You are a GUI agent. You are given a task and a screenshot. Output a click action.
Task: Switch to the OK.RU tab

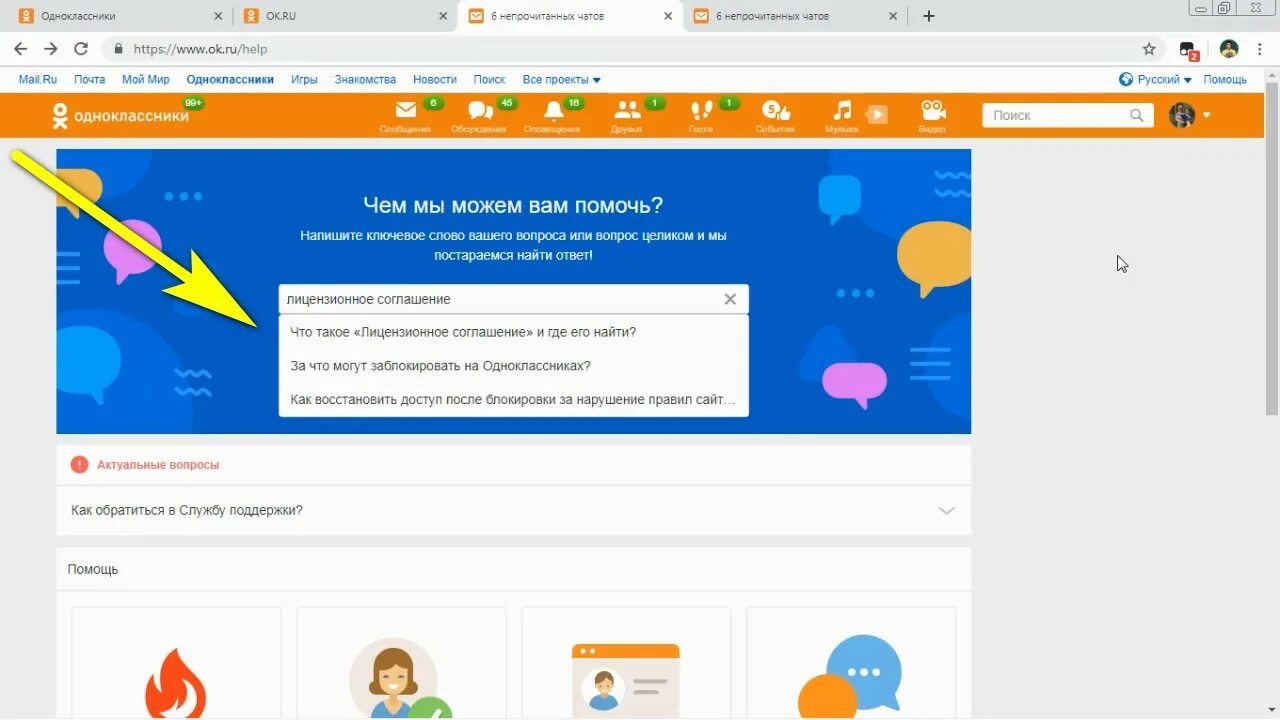tap(345, 16)
